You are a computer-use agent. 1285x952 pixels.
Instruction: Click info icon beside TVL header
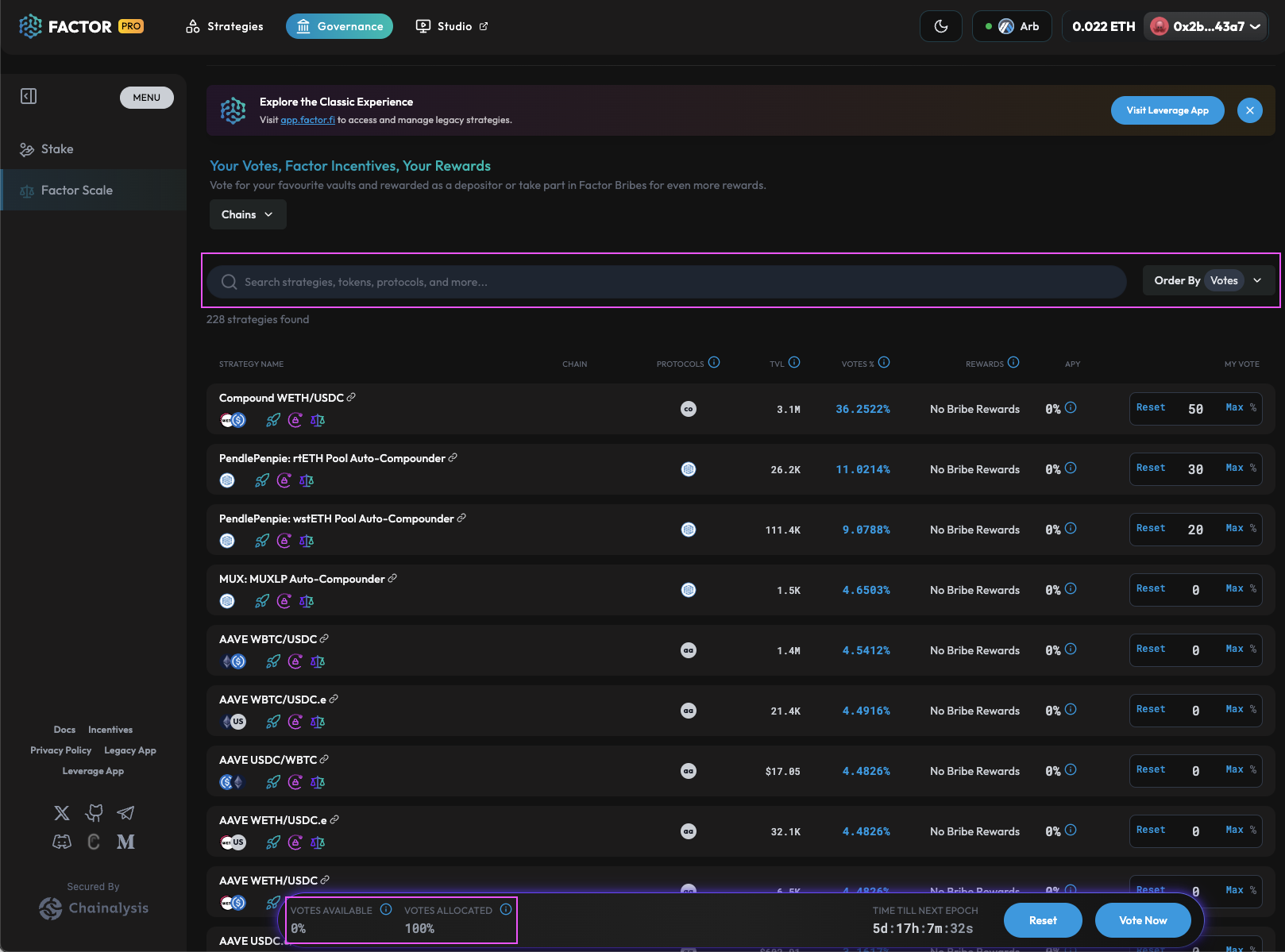(x=794, y=363)
